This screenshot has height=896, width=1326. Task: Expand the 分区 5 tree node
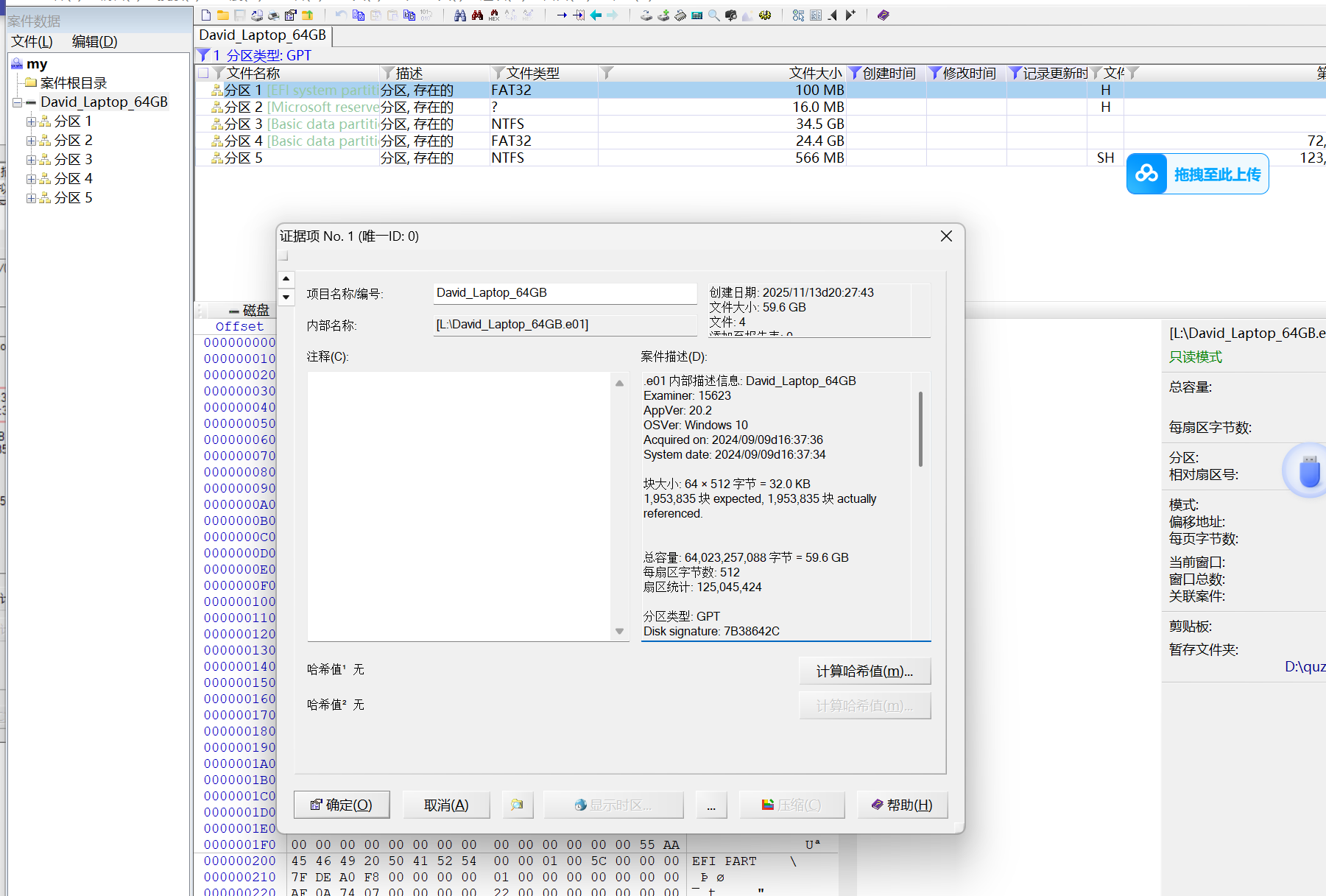click(31, 197)
